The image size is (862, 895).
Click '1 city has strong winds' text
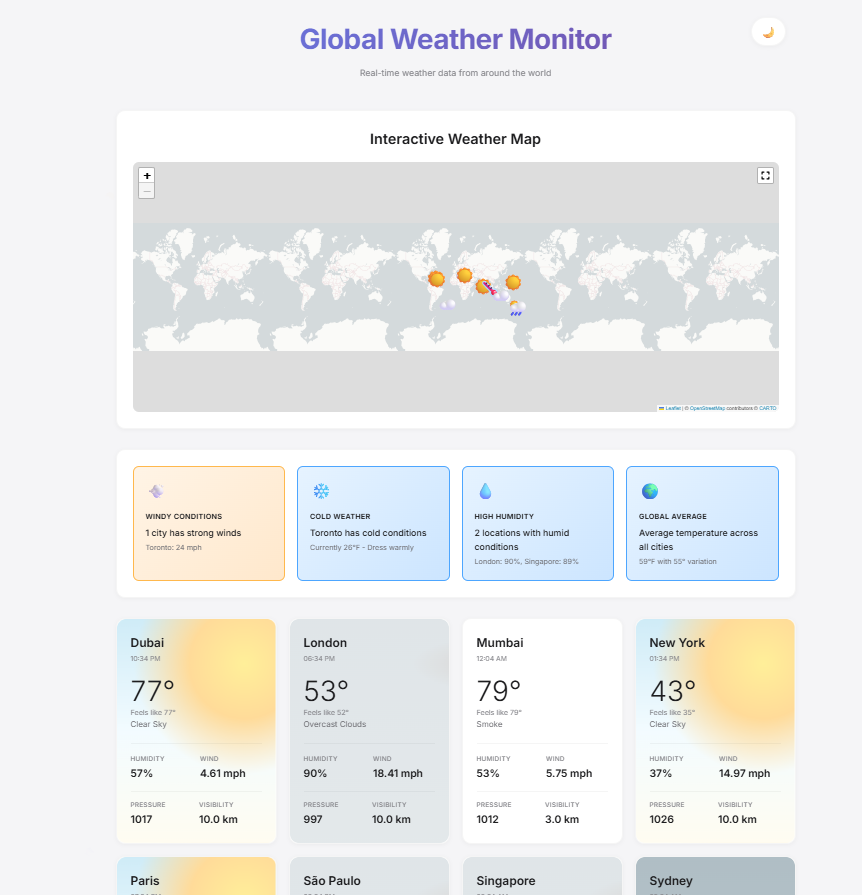[193, 533]
